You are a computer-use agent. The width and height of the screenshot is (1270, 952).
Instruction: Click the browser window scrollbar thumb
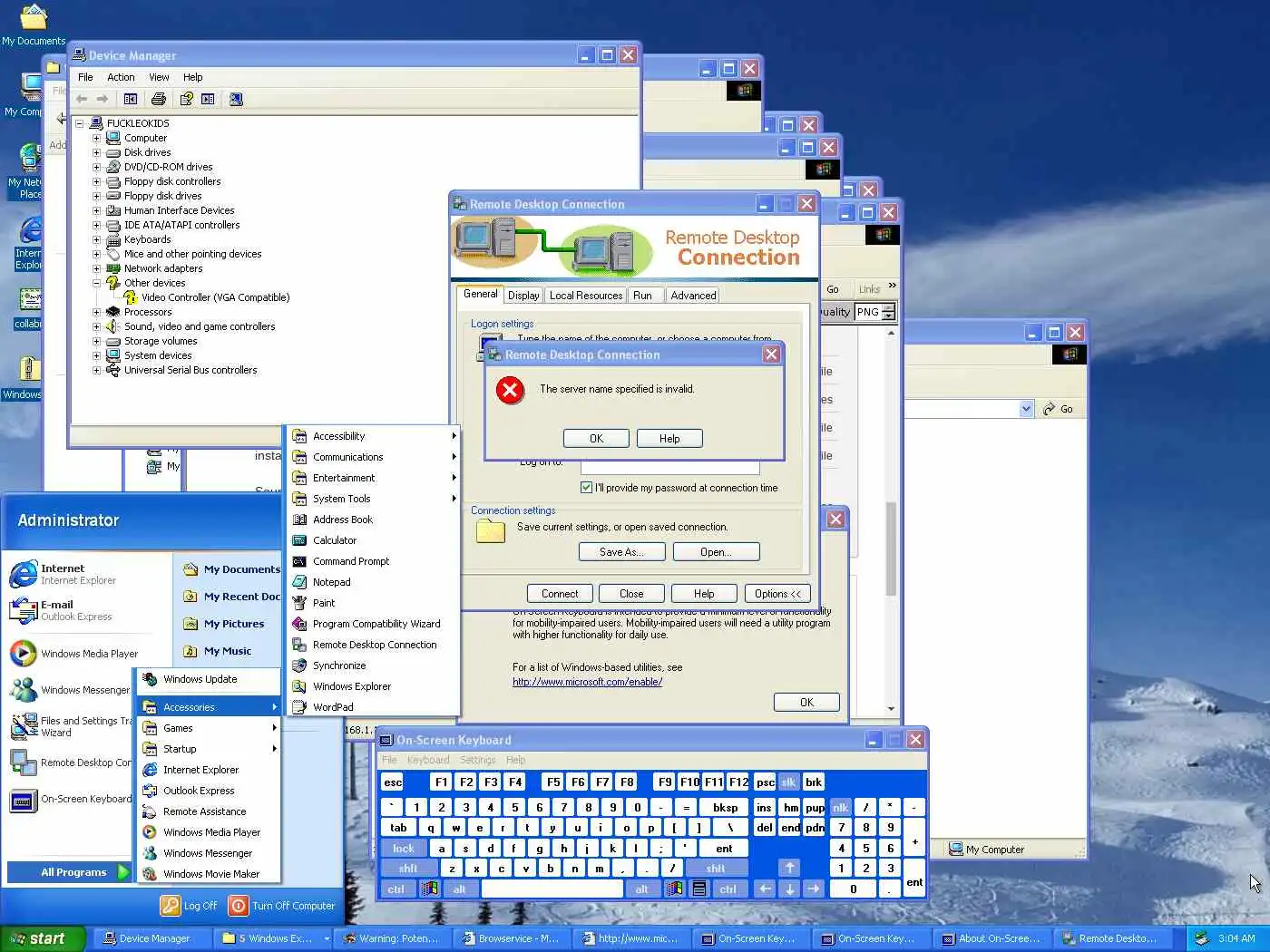[x=891, y=548]
